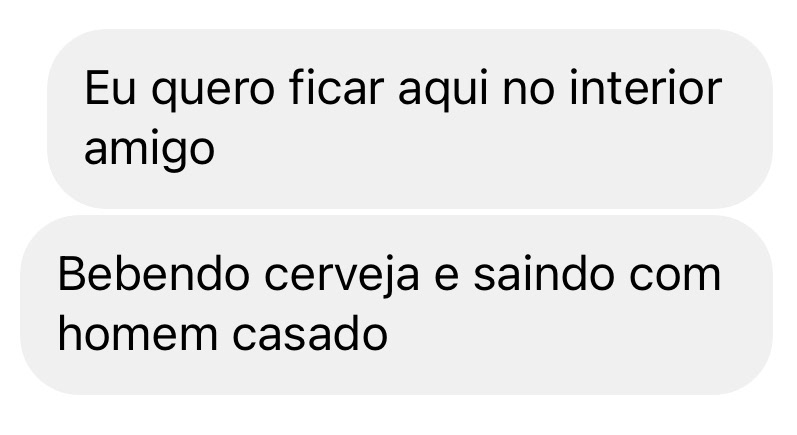
Task: Tap the word 'casado' in second bubble
Action: tap(310, 335)
